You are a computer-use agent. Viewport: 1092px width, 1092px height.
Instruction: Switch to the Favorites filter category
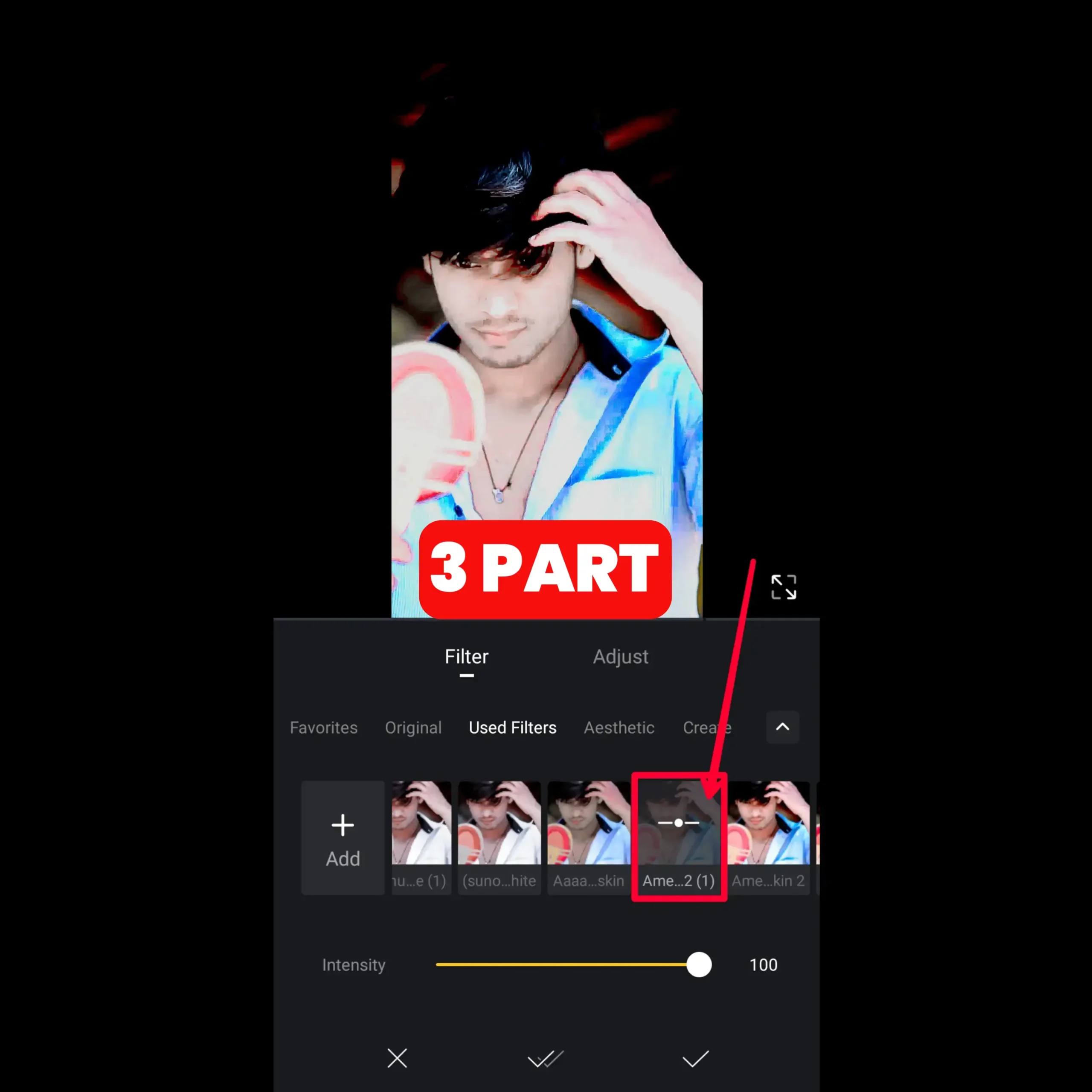[x=323, y=728]
